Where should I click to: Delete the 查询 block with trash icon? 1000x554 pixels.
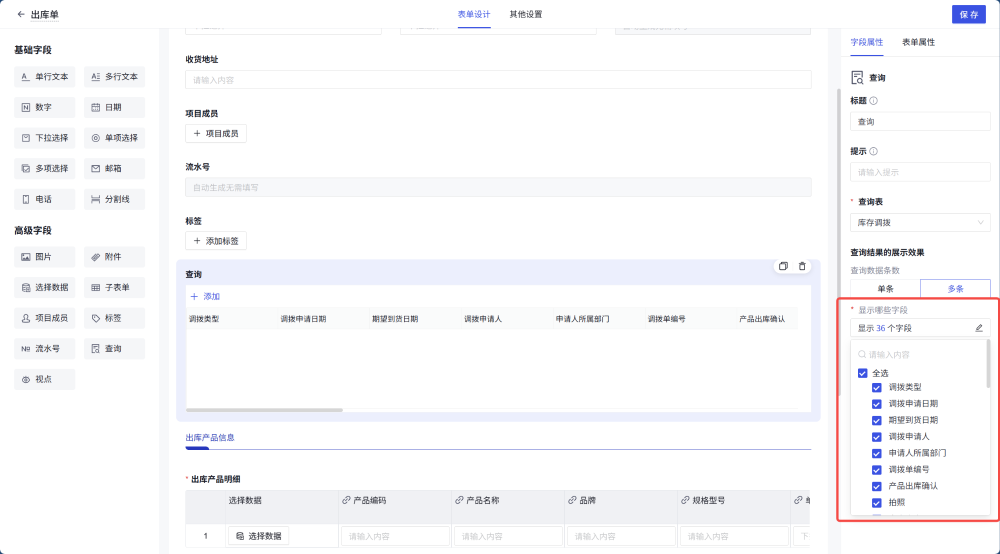[802, 266]
